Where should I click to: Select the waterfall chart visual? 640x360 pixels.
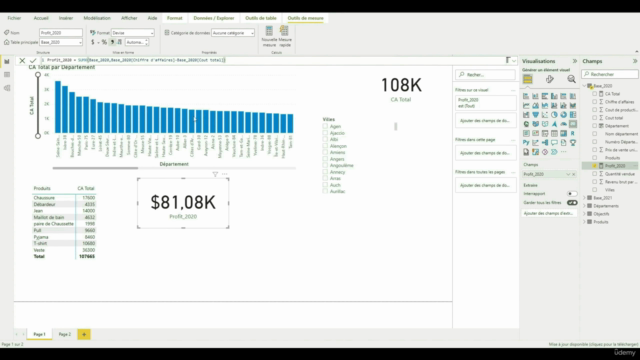[x=526, y=115]
